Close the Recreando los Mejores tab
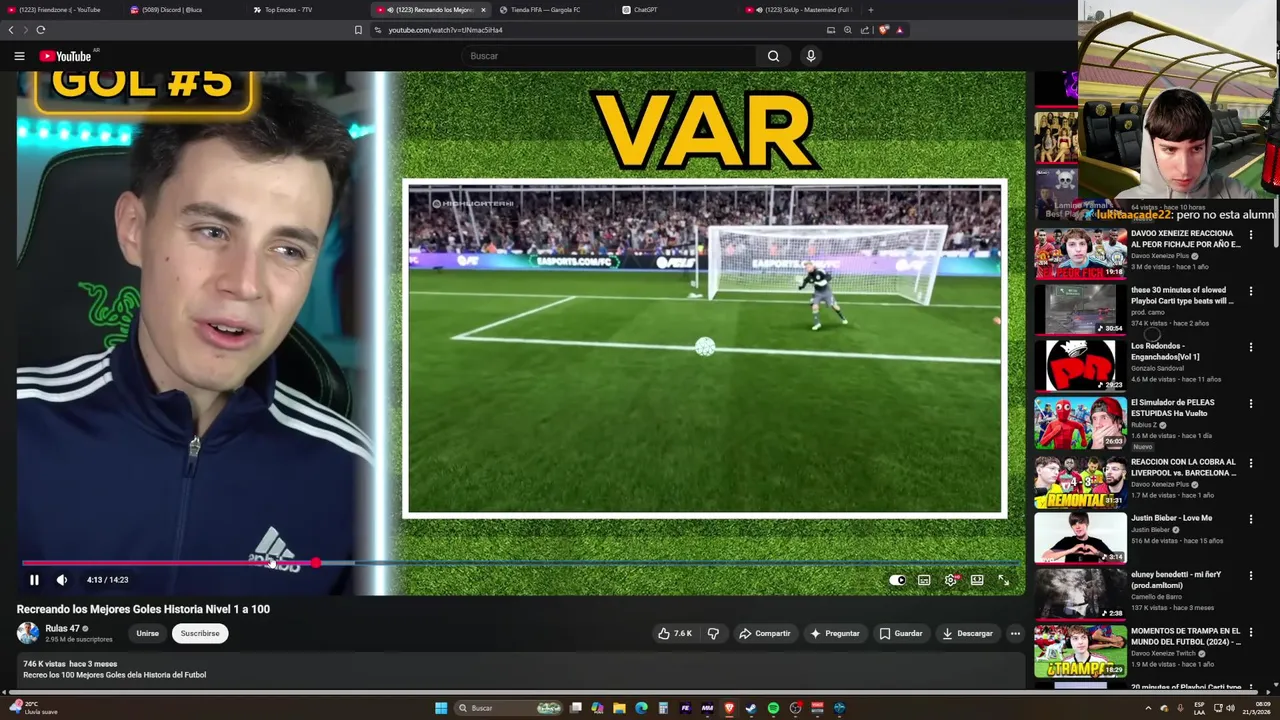The height and width of the screenshot is (720, 1280). click(x=483, y=10)
